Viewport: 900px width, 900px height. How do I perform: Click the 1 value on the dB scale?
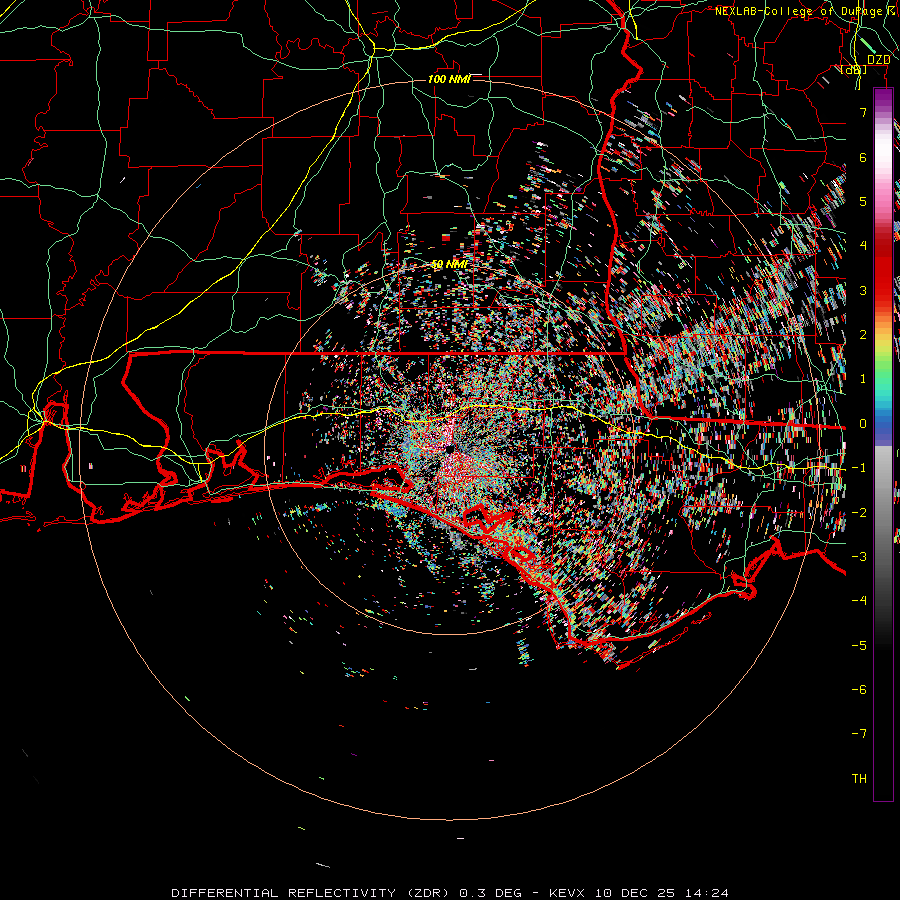pyautogui.click(x=863, y=379)
